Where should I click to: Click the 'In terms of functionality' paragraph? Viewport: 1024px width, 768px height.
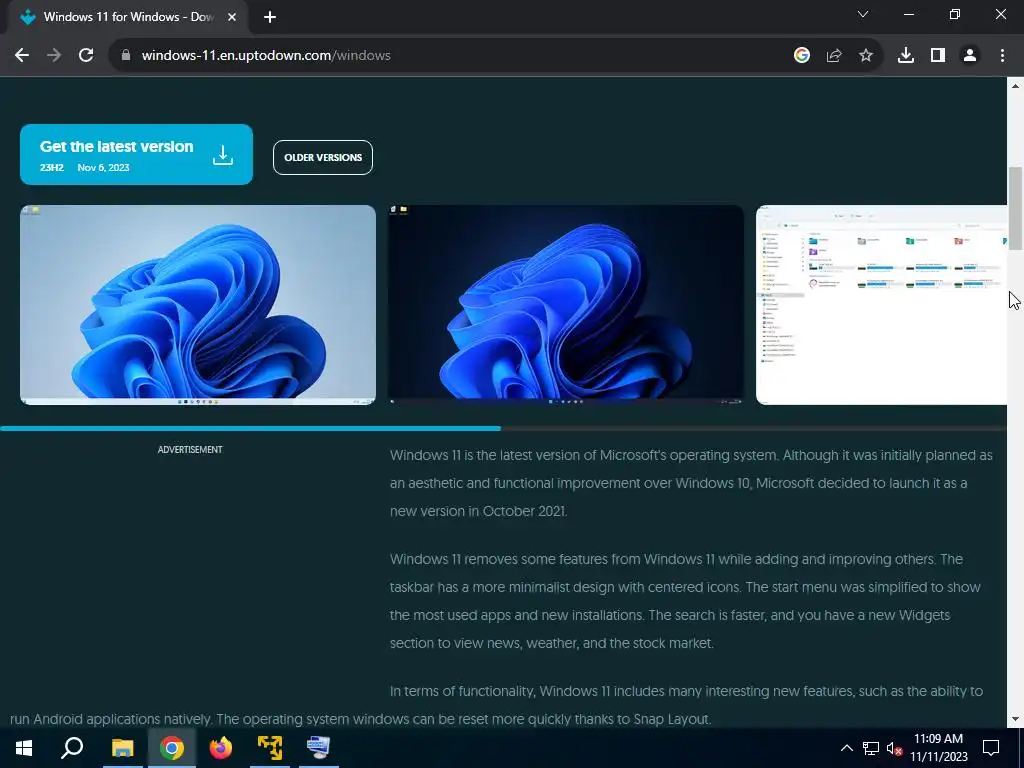[496, 705]
